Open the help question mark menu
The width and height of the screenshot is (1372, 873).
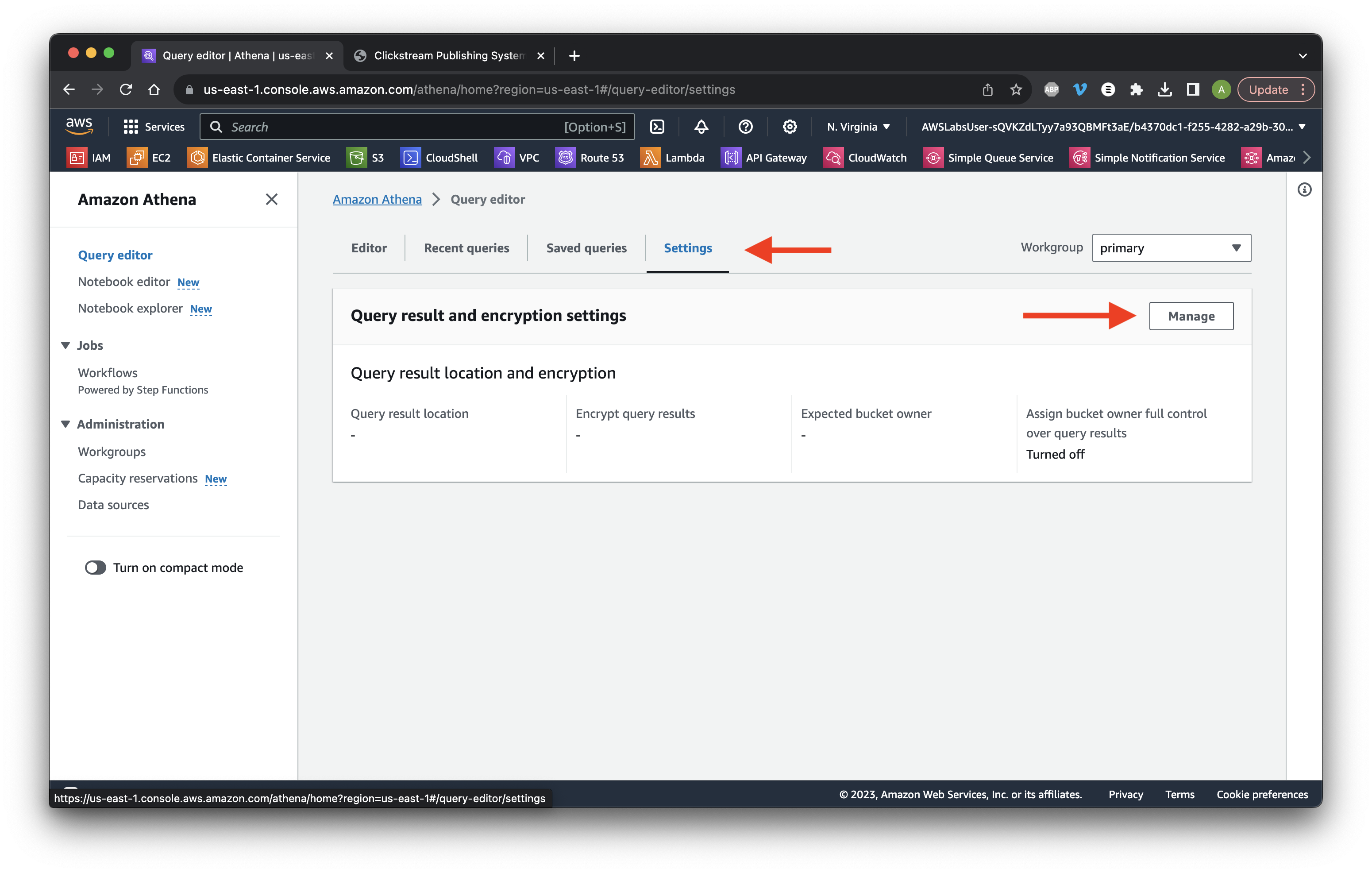click(745, 127)
